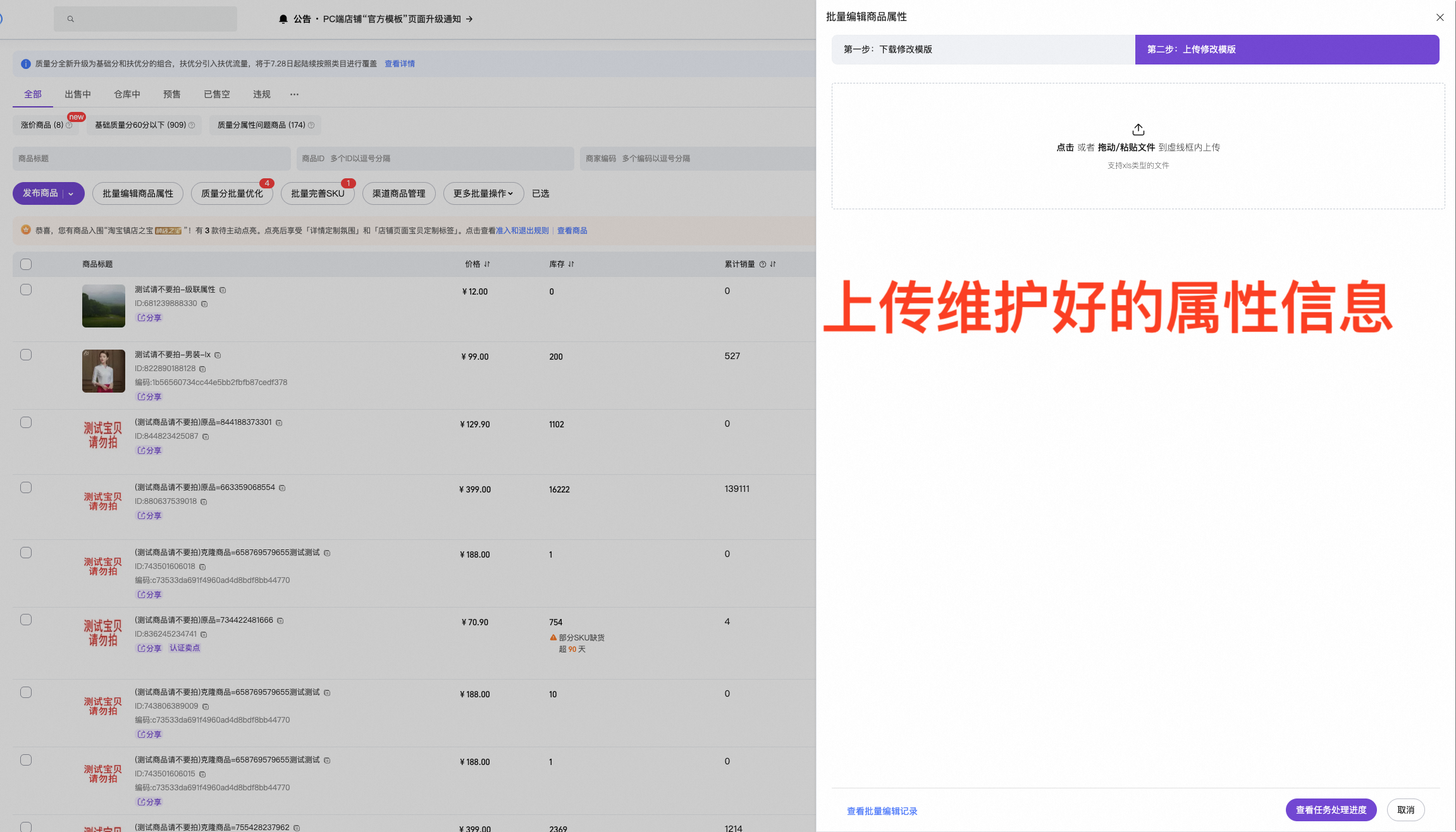Click the dashed file upload drop zone
Image resolution: width=1456 pixels, height=832 pixels.
pyautogui.click(x=1138, y=146)
